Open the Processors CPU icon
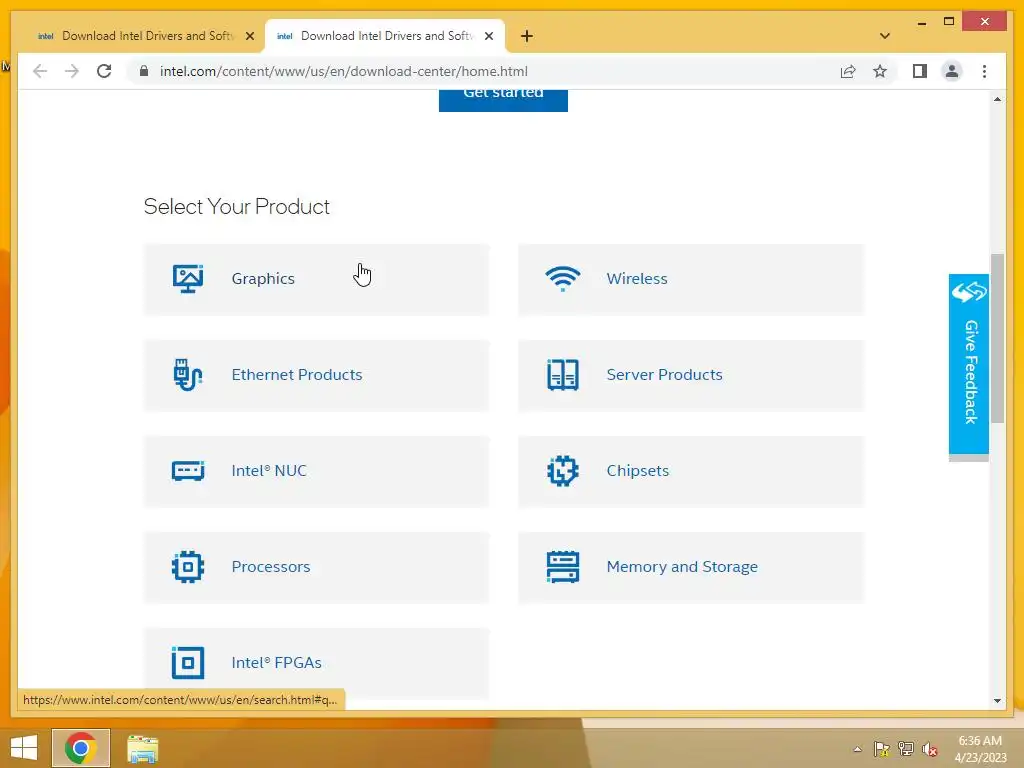This screenshot has height=768, width=1024. (x=187, y=567)
